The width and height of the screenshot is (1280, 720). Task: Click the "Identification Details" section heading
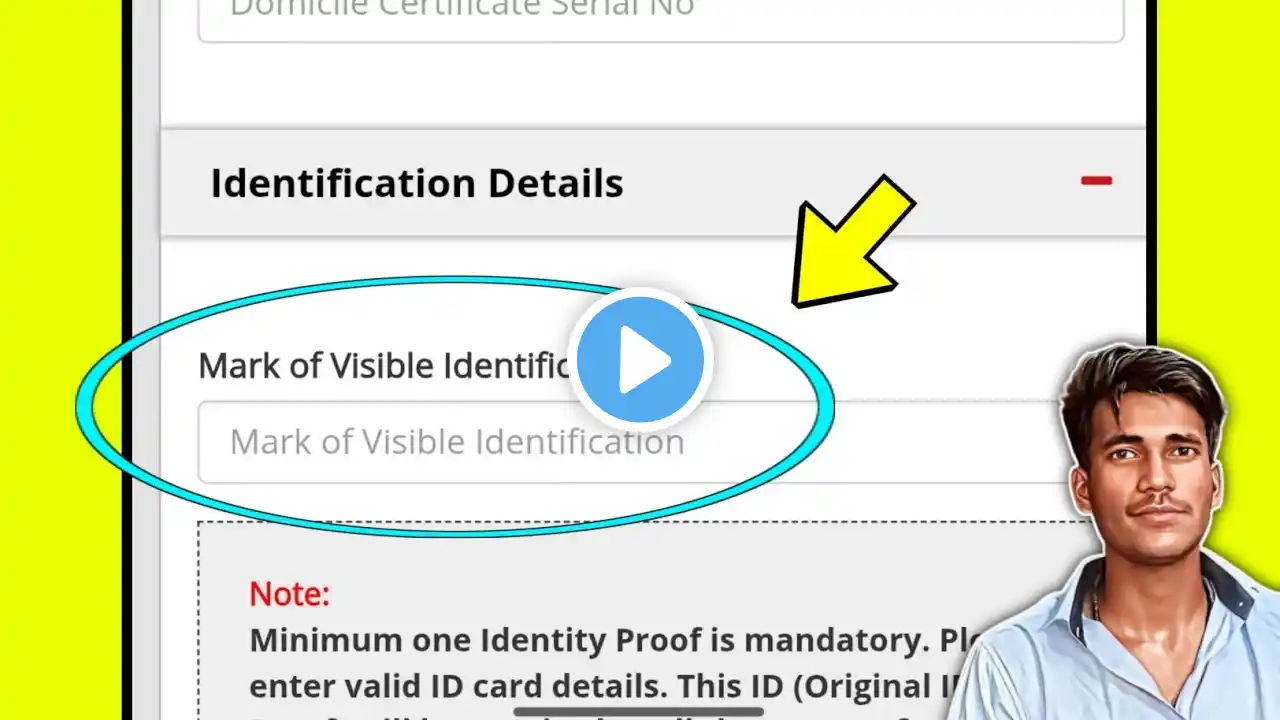[x=416, y=184]
